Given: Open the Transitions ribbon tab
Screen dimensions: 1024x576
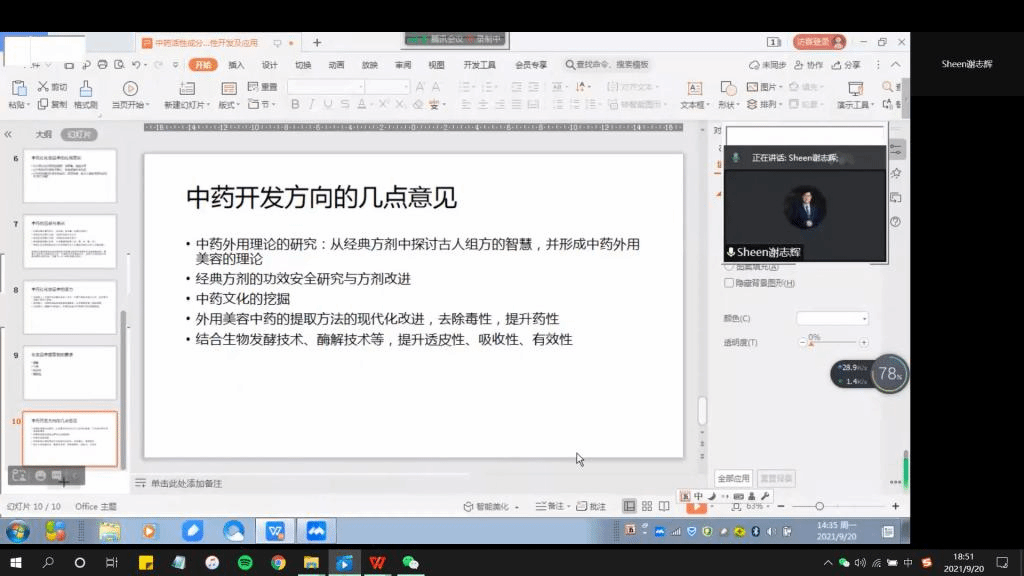Looking at the screenshot, I should (x=302, y=65).
